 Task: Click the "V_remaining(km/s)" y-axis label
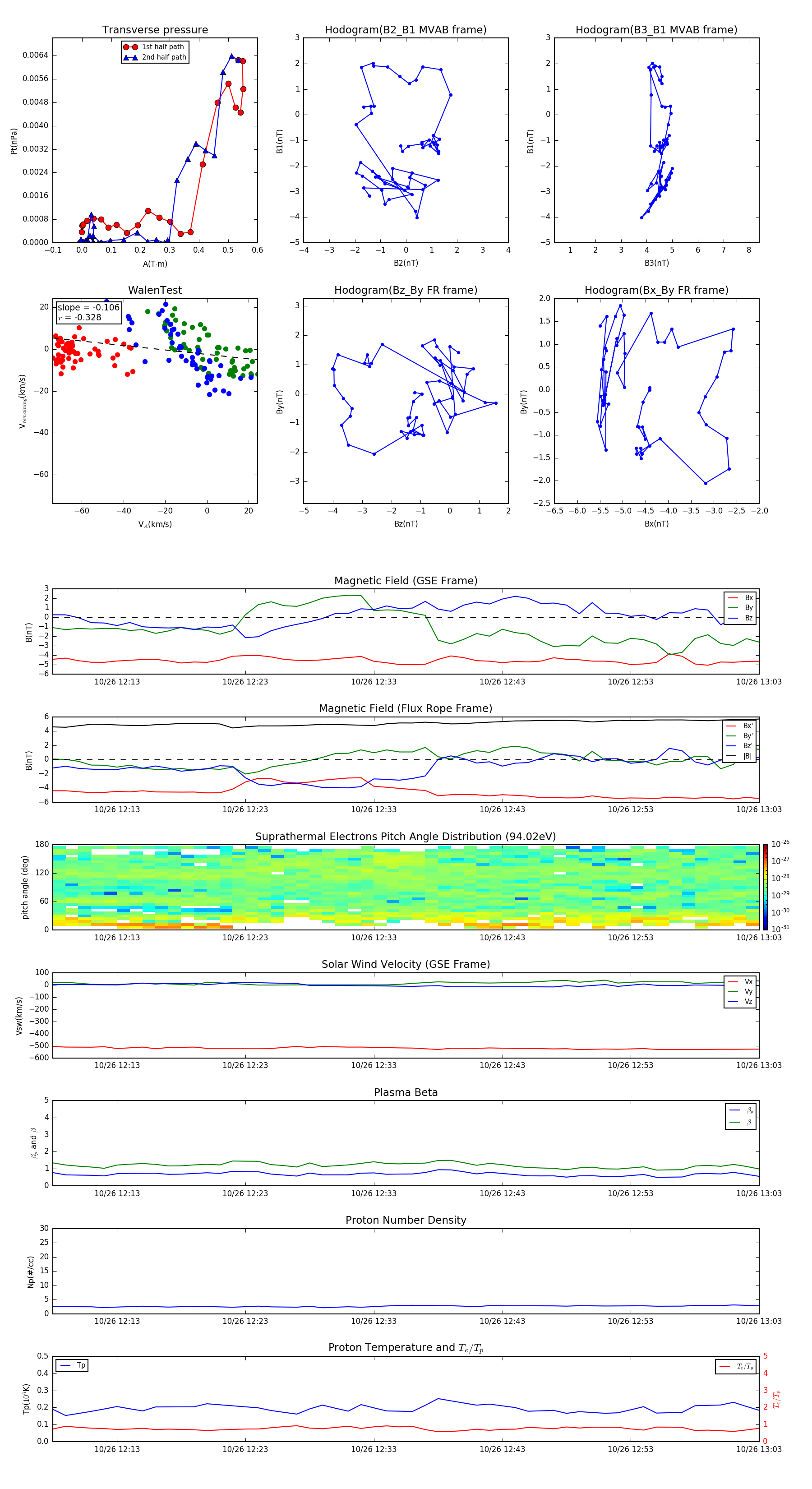click(22, 401)
